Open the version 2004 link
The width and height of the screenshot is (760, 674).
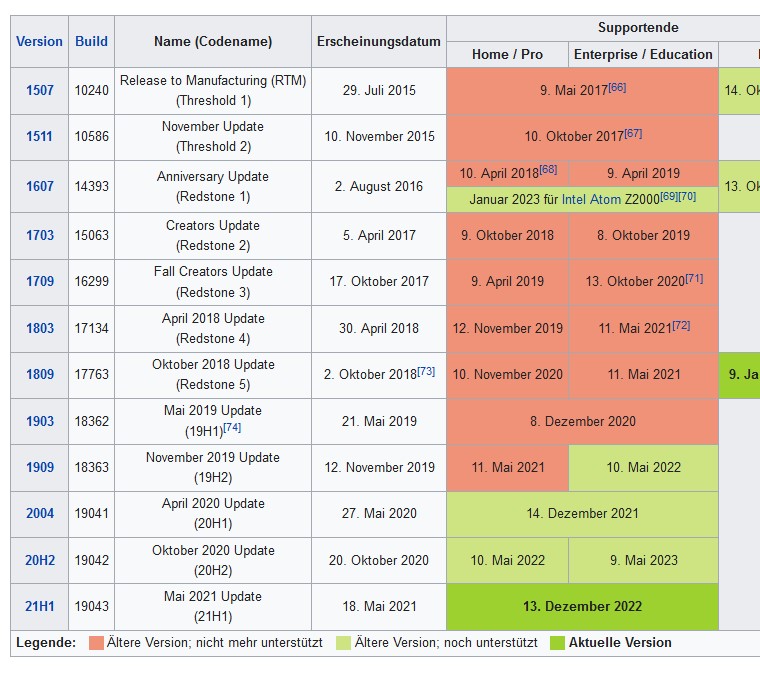(x=40, y=513)
